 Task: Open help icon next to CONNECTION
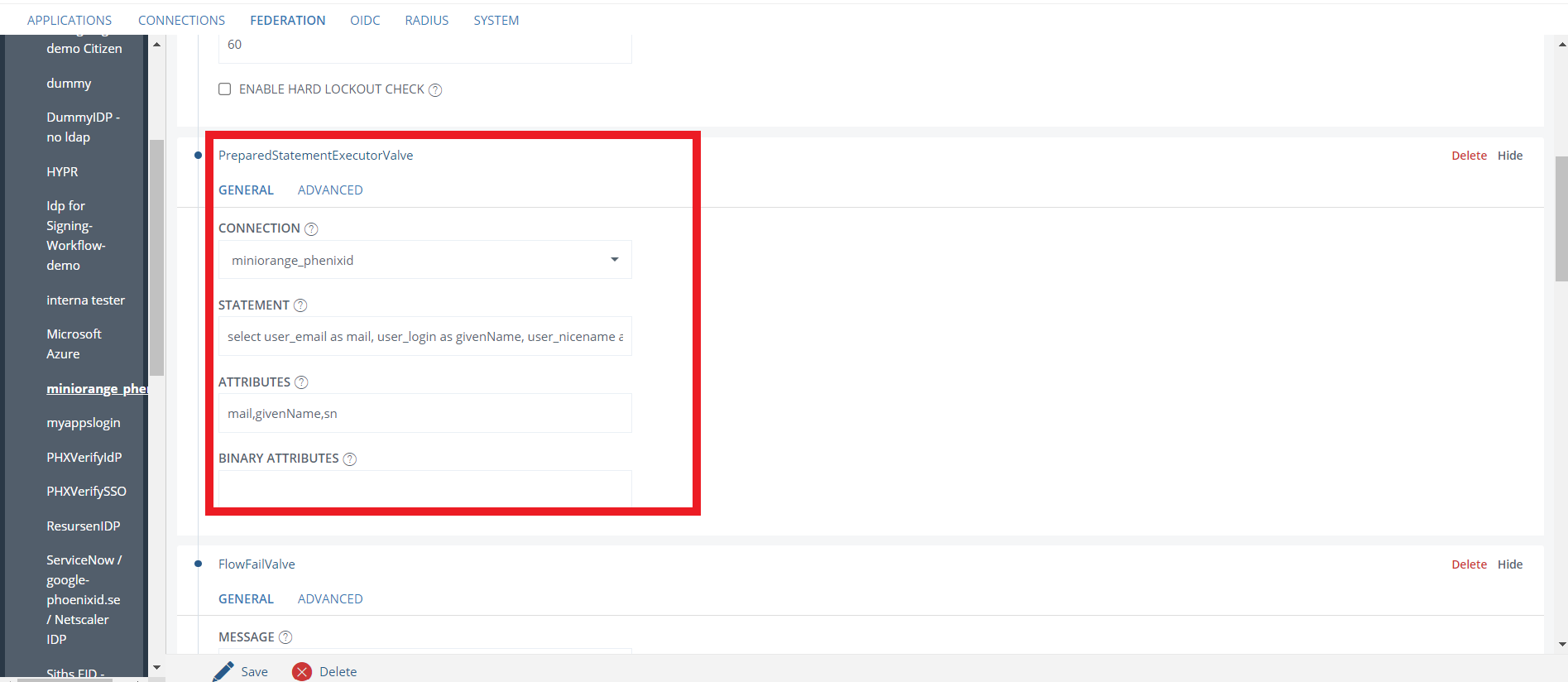tap(311, 229)
